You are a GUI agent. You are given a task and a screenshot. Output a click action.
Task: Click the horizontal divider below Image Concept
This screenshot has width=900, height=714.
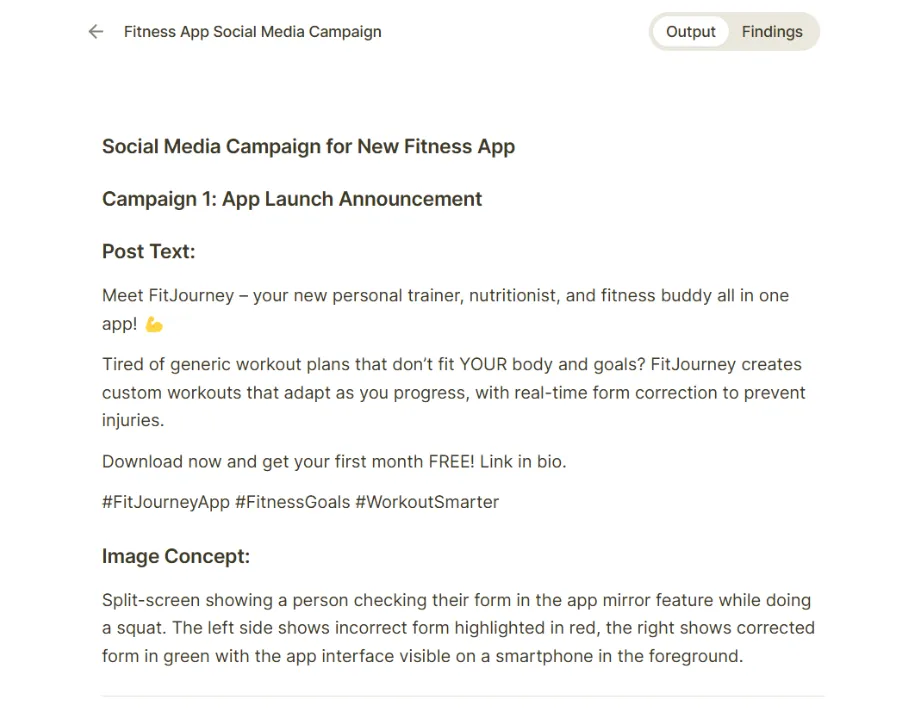[462, 695]
